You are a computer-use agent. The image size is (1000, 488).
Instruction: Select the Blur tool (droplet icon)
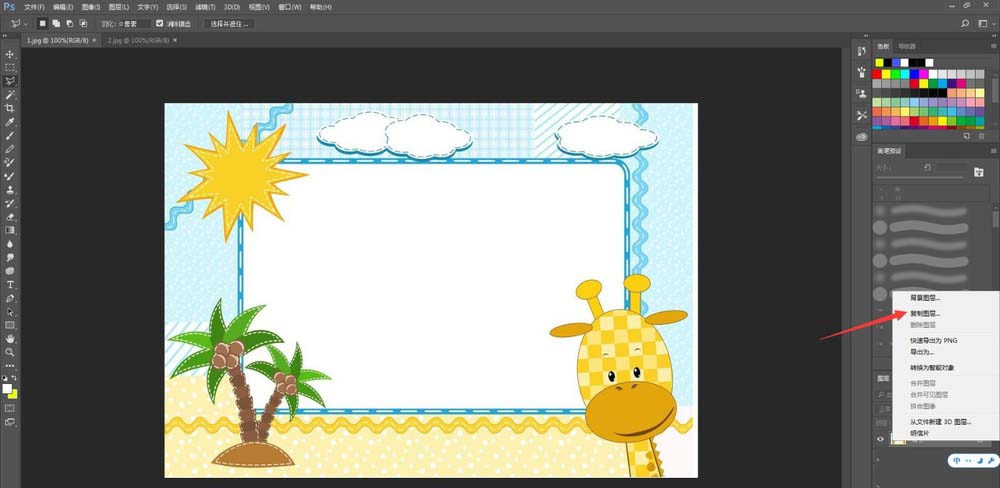[10, 244]
